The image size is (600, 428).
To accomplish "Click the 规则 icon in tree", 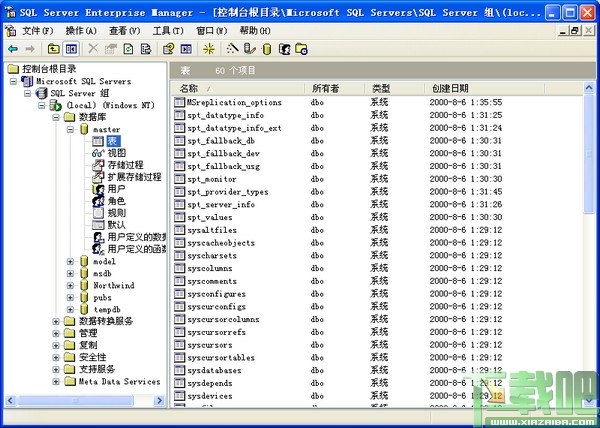I will pos(98,213).
